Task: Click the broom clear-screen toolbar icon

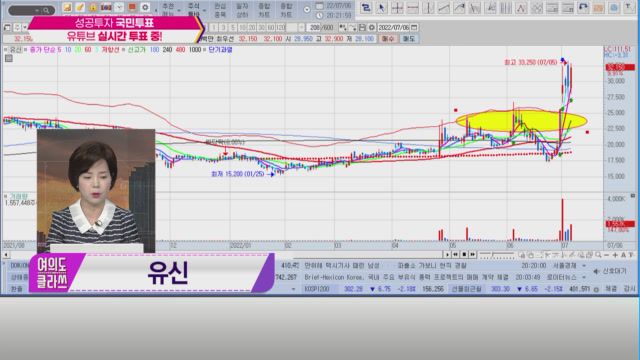Action: coord(80,7)
